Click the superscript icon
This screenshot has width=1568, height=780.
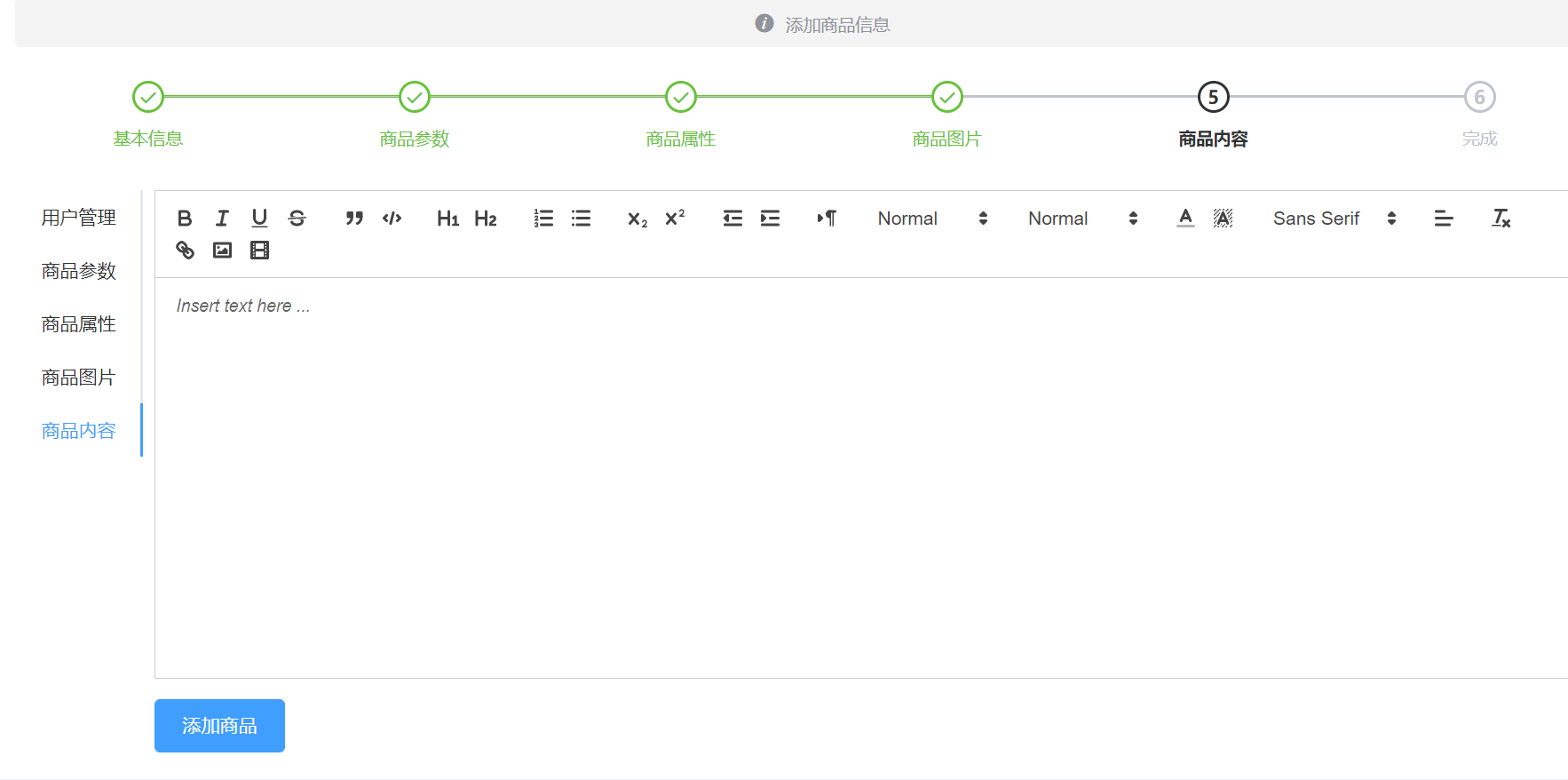tap(675, 219)
